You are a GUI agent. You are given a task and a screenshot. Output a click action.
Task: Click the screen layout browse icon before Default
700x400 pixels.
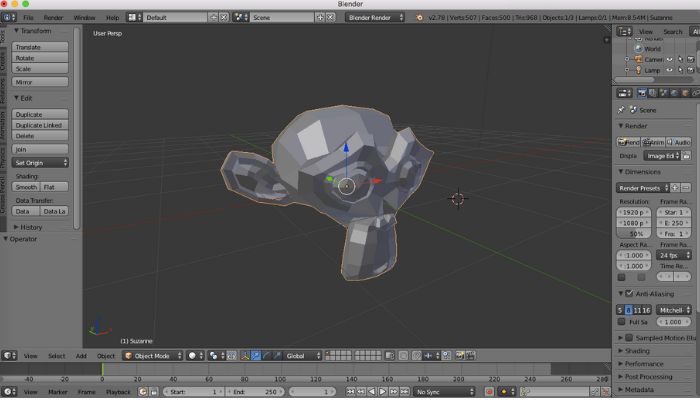(x=135, y=17)
